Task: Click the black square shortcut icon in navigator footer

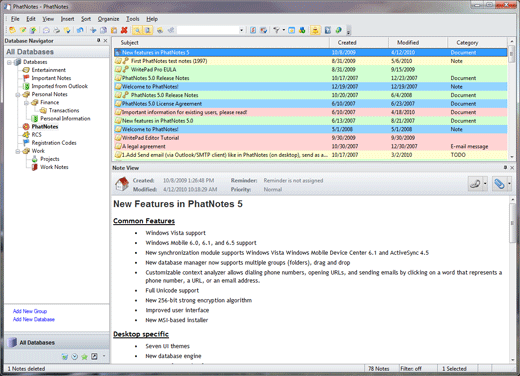Action: pos(94,357)
